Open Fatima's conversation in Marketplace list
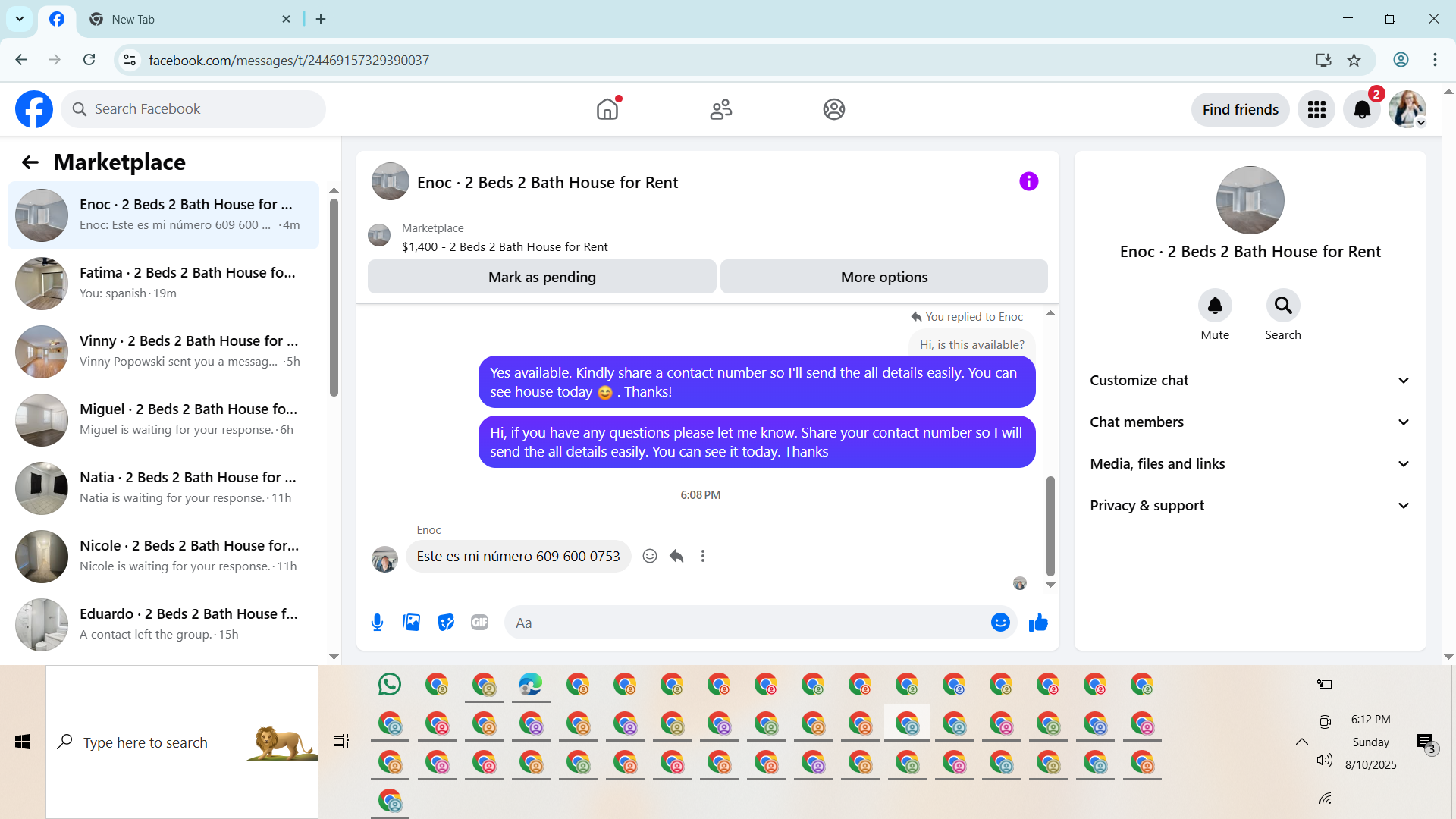The height and width of the screenshot is (819, 1456). coord(163,283)
